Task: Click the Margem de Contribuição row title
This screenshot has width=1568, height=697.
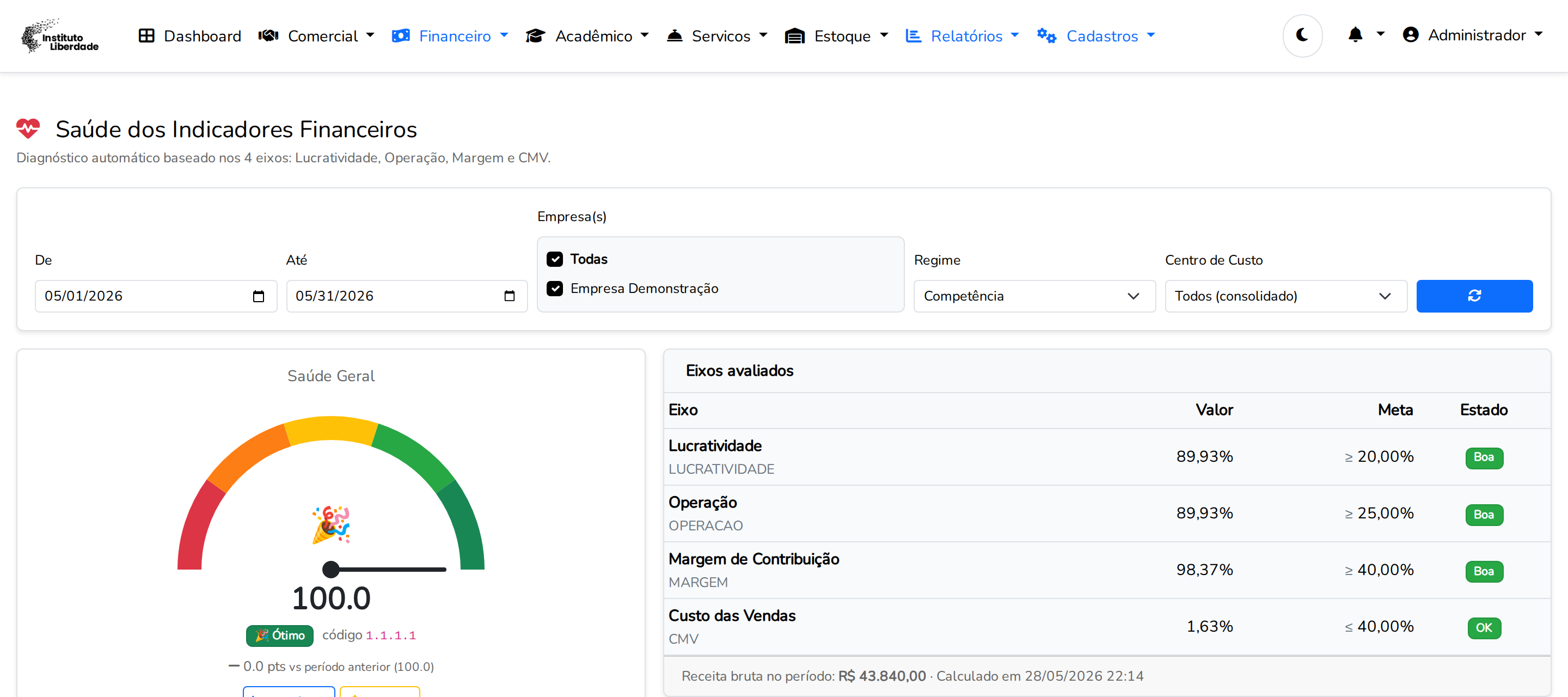Action: point(754,559)
